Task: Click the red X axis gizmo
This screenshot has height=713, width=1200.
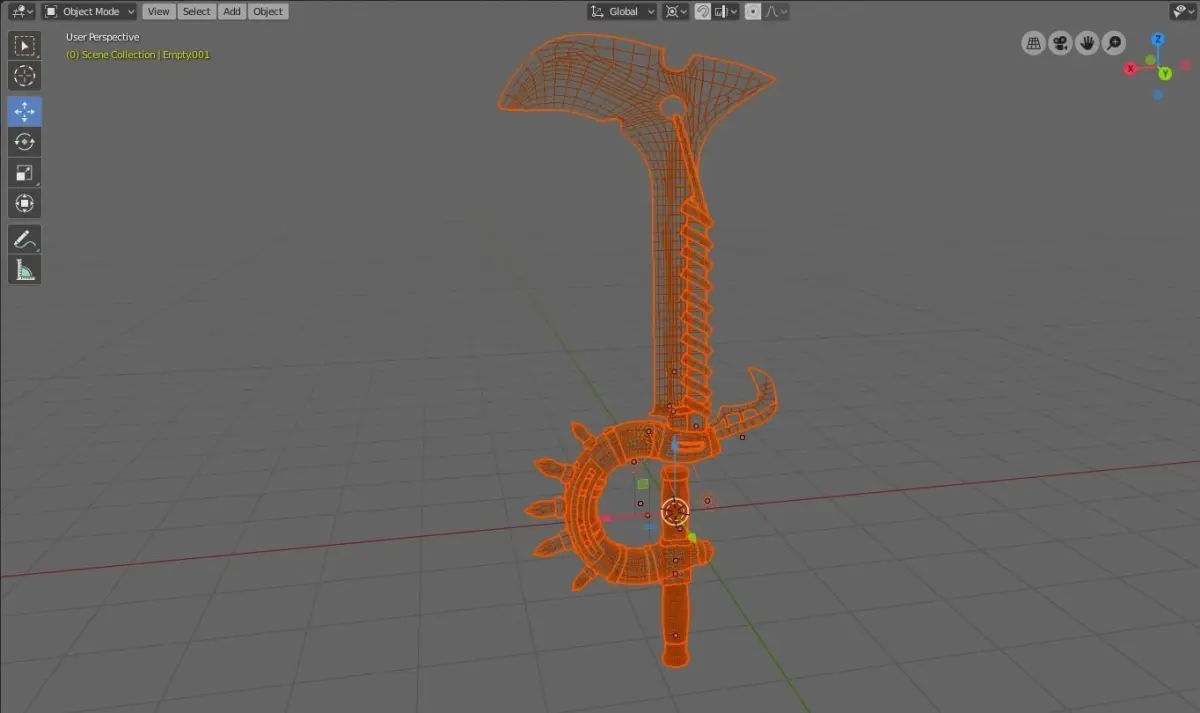Action: 1131,69
